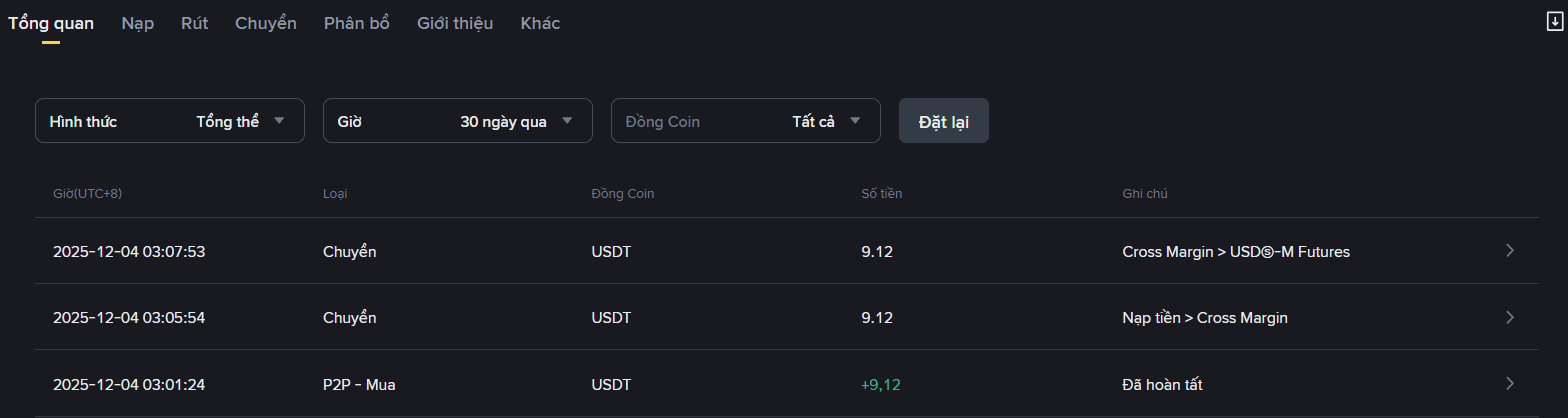Click the Số tiền column header

(x=881, y=193)
